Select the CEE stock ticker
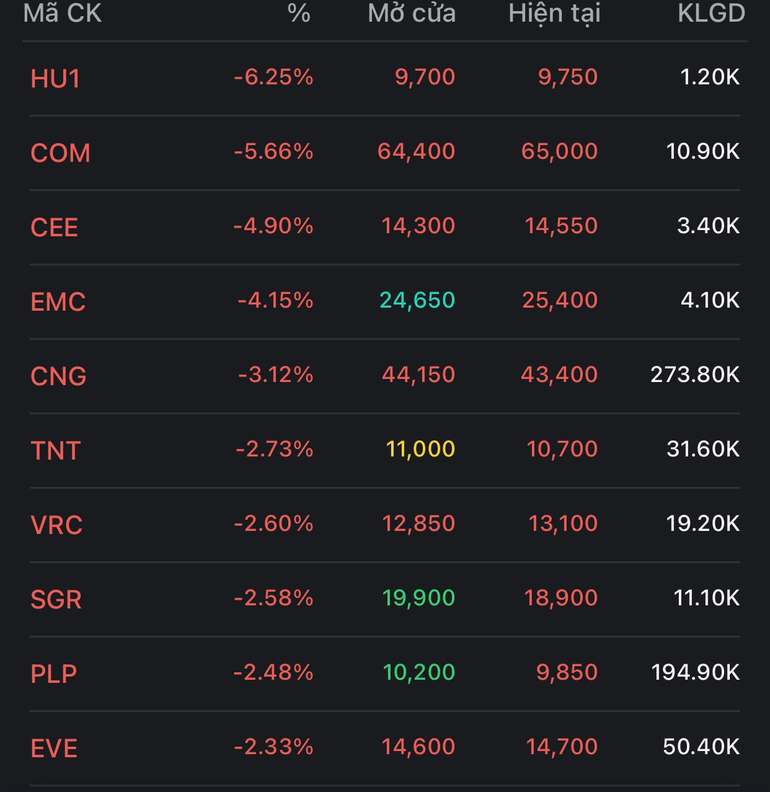The image size is (770, 792). pos(54,227)
